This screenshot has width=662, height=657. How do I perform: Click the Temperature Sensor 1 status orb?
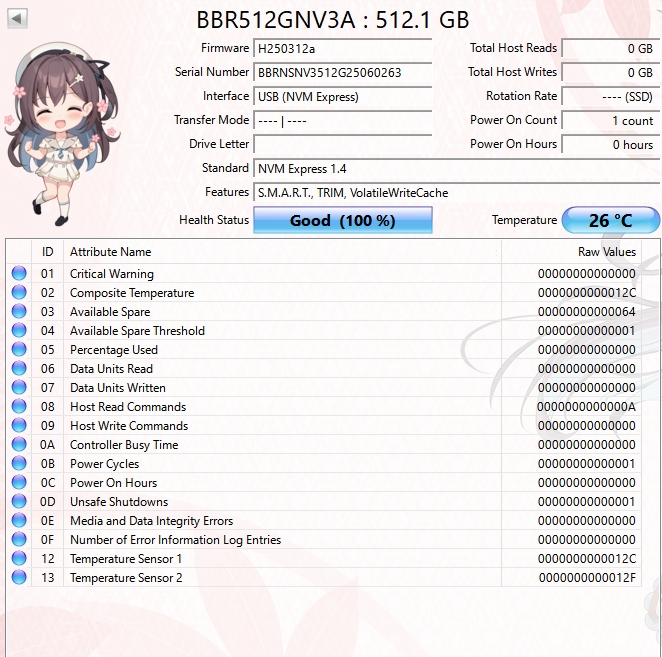(19, 558)
